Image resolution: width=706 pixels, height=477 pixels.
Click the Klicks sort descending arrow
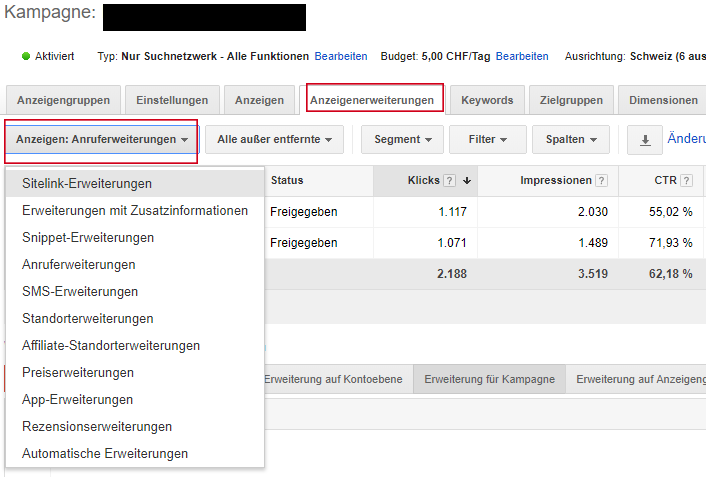467,181
